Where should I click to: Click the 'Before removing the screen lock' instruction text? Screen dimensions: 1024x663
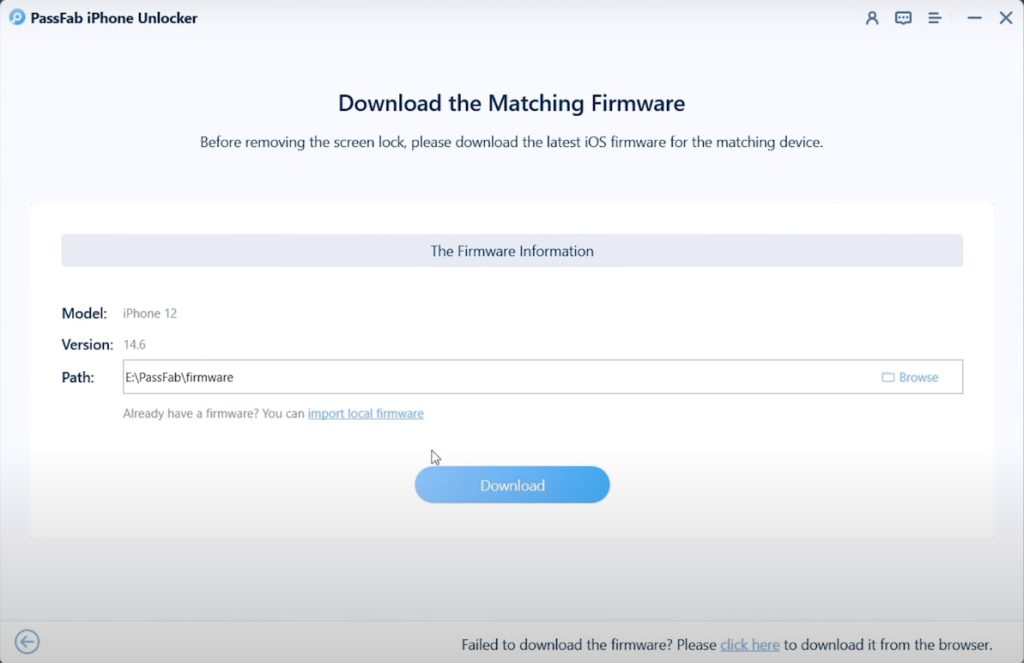[x=511, y=142]
